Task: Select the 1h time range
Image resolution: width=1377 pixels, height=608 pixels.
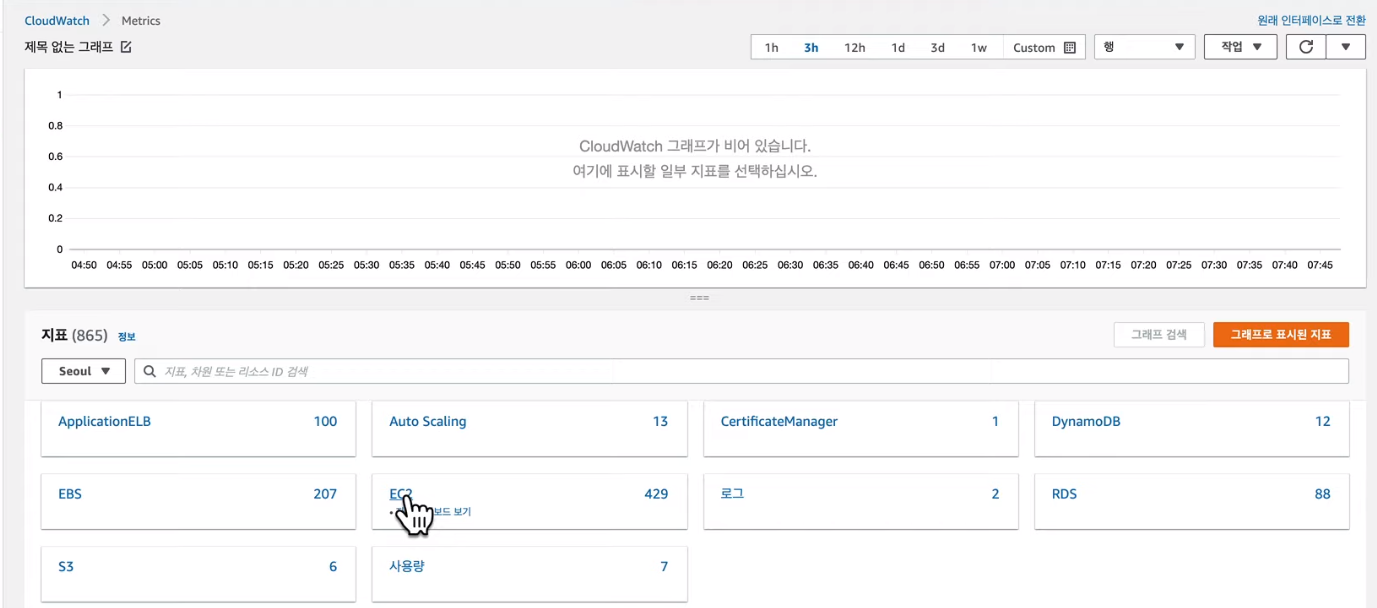Action: coord(771,47)
